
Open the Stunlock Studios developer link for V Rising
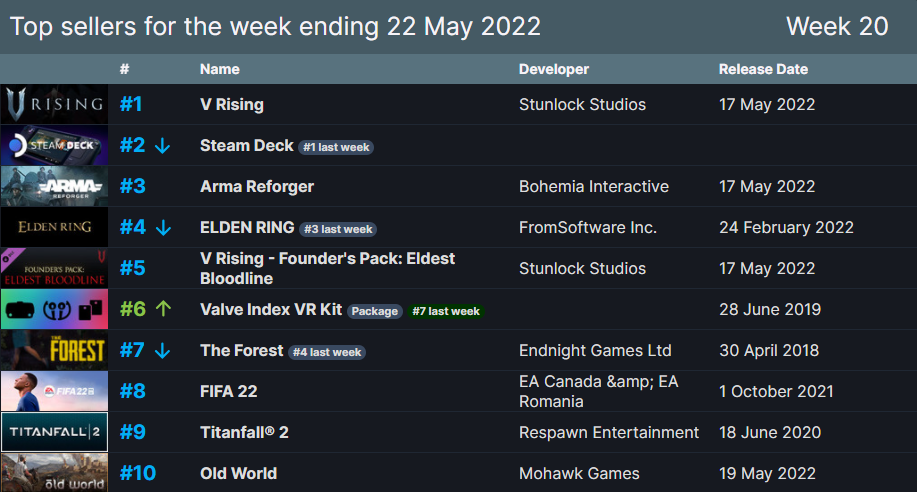point(582,104)
